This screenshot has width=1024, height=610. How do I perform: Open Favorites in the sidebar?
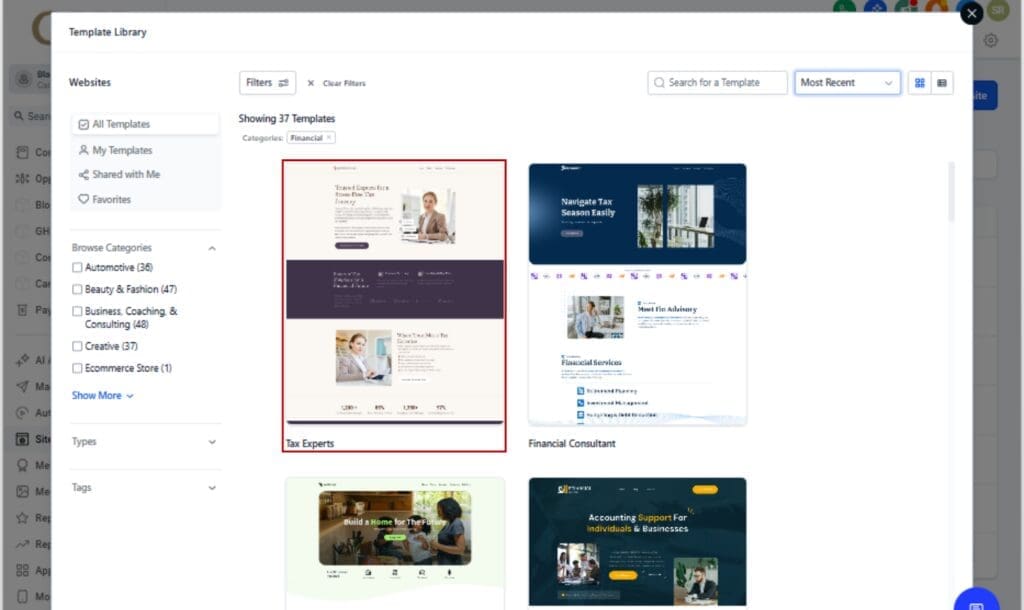tap(113, 199)
